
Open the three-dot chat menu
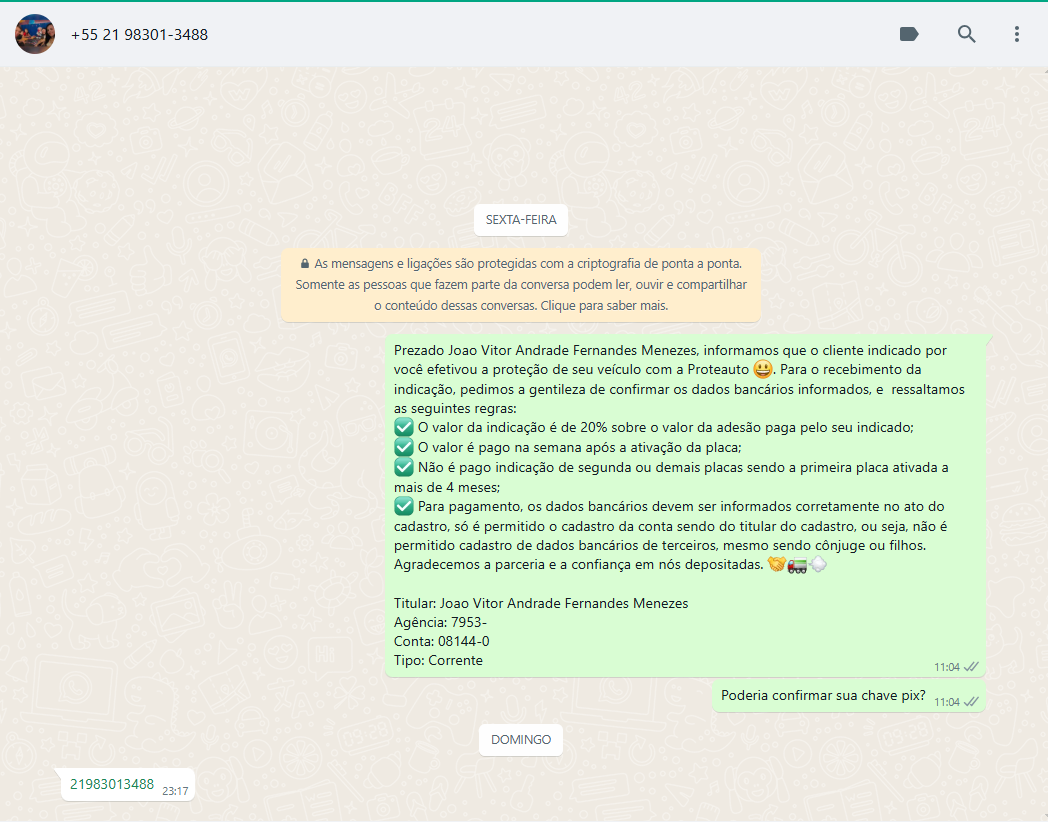coord(1016,34)
